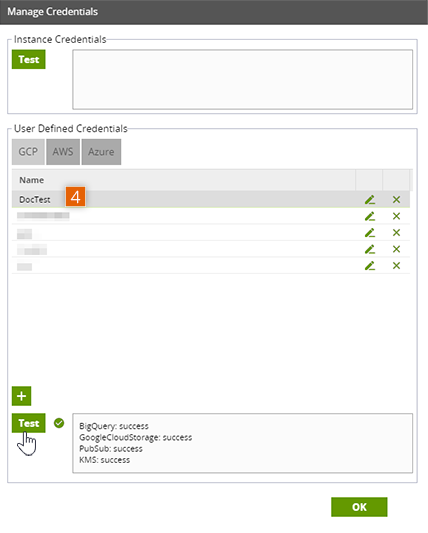Click the 'GoogleCloudStorage: success' result line
This screenshot has height=533, width=428.
tap(136, 437)
